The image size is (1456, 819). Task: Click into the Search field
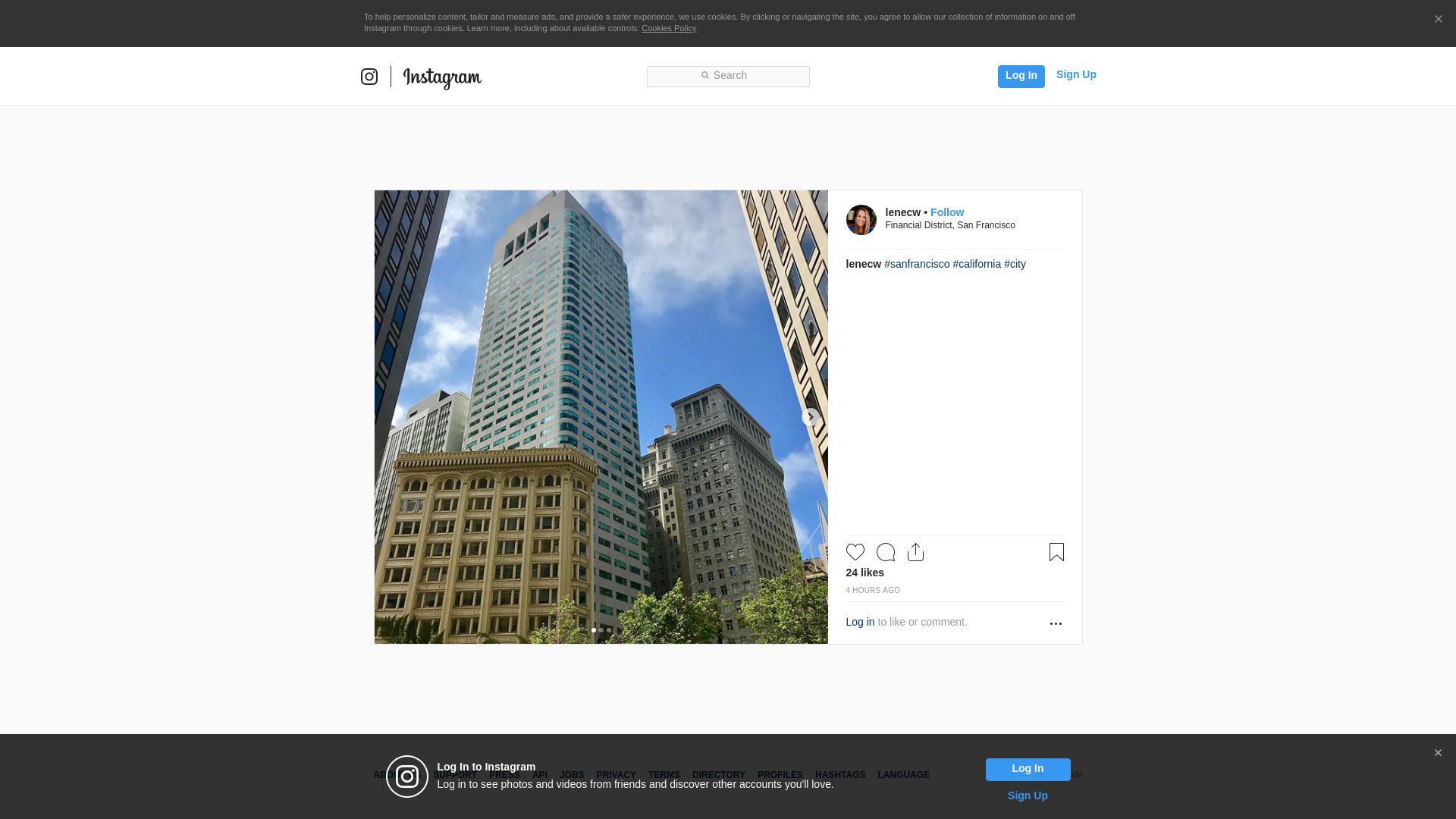coord(728,76)
